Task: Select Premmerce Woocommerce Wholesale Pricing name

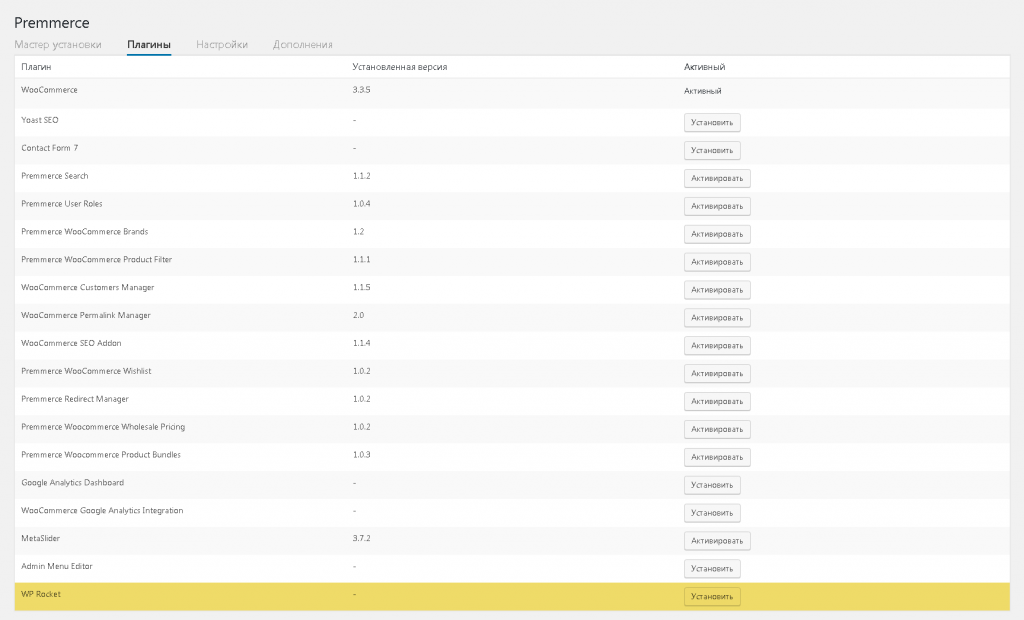Action: tap(103, 427)
